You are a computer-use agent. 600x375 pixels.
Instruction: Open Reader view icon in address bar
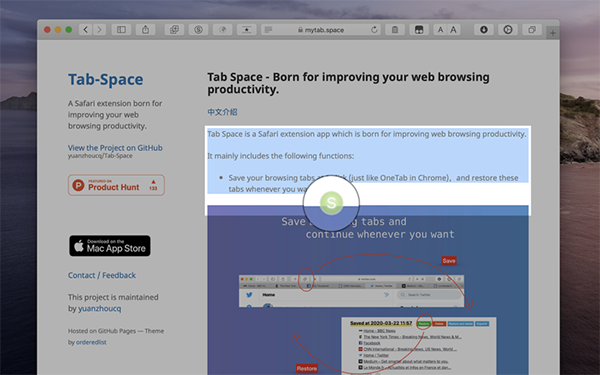(x=269, y=29)
